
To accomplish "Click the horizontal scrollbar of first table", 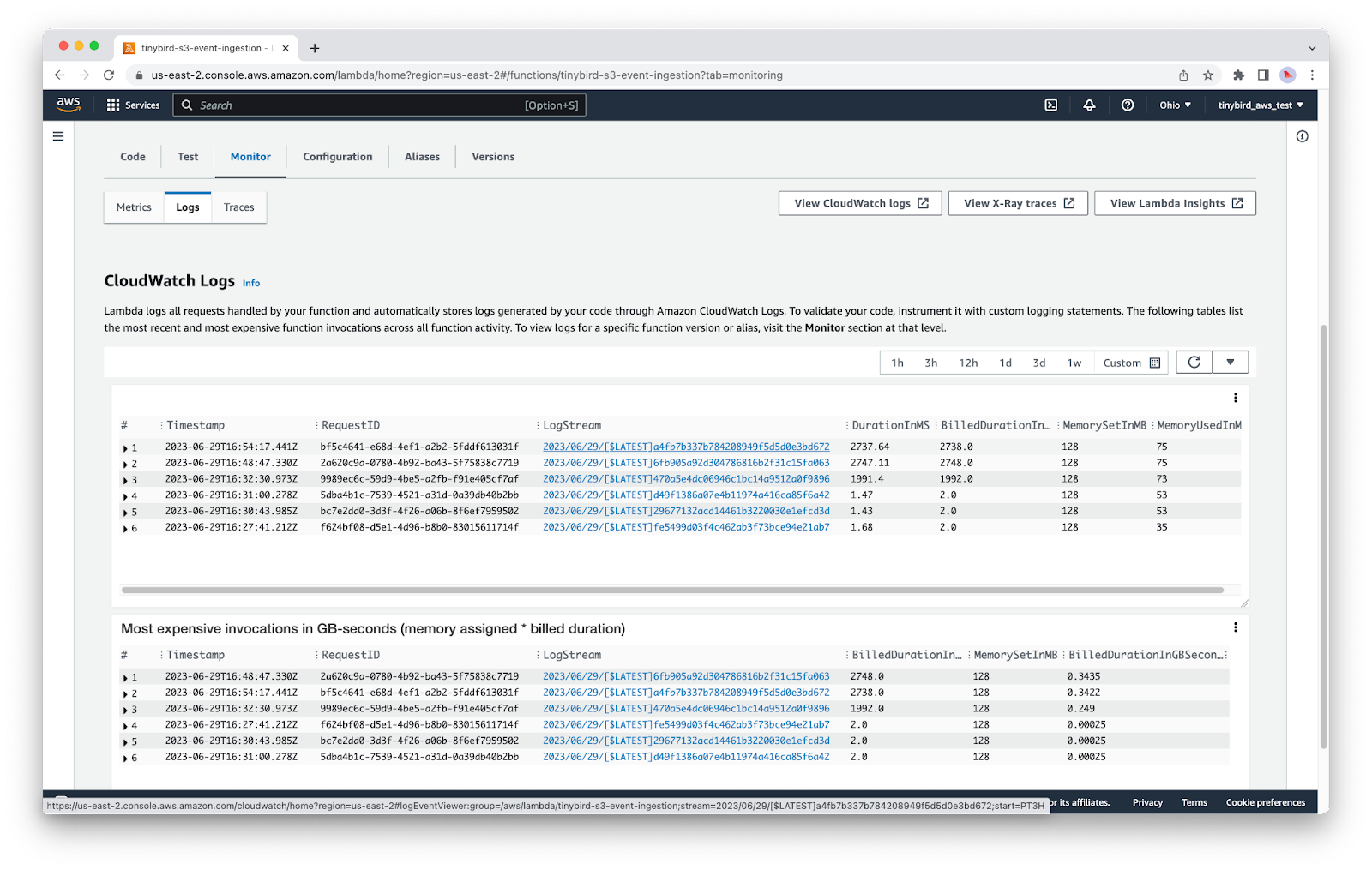I will [672, 590].
